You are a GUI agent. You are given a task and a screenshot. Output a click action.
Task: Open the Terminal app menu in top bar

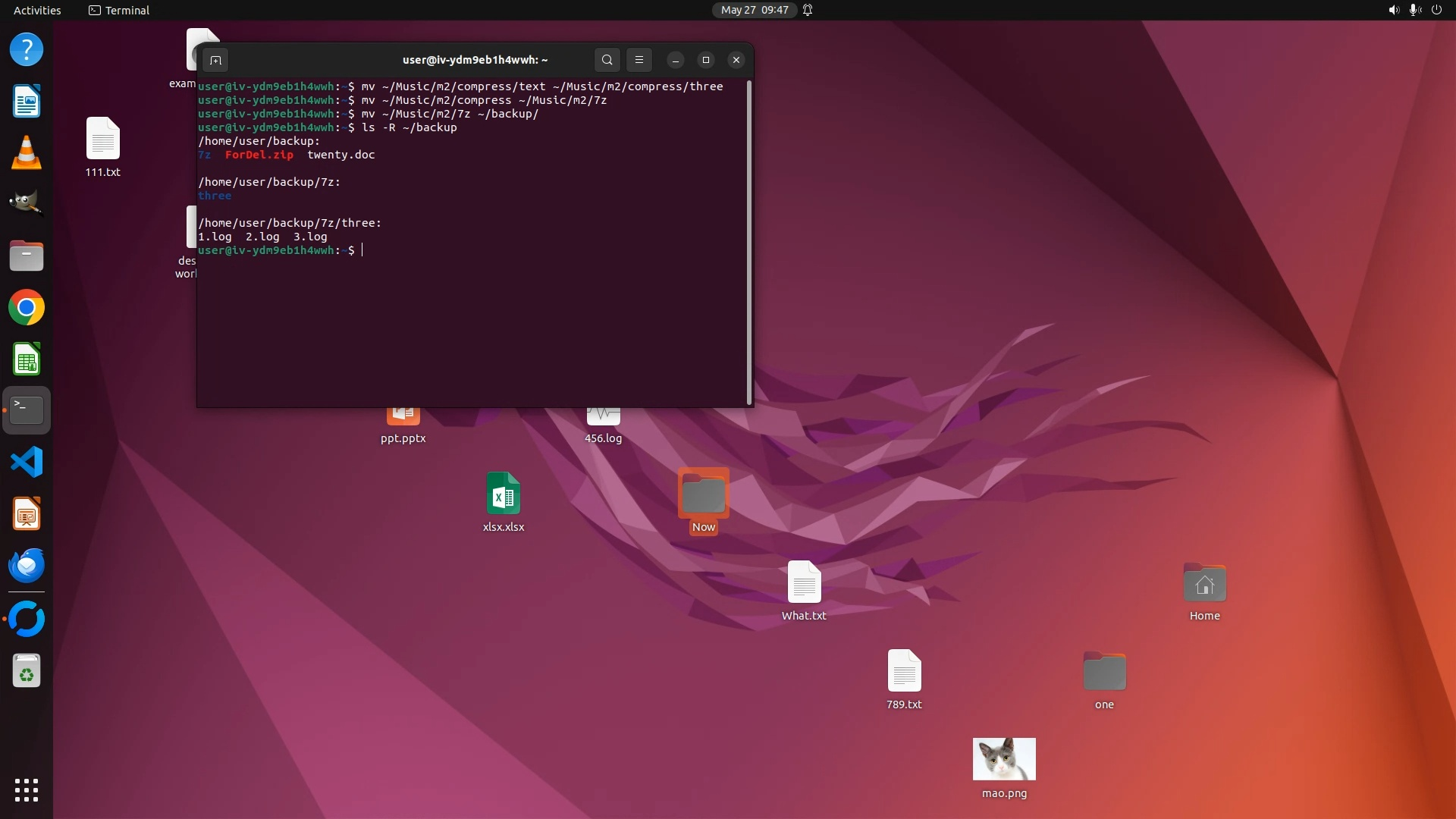(119, 10)
